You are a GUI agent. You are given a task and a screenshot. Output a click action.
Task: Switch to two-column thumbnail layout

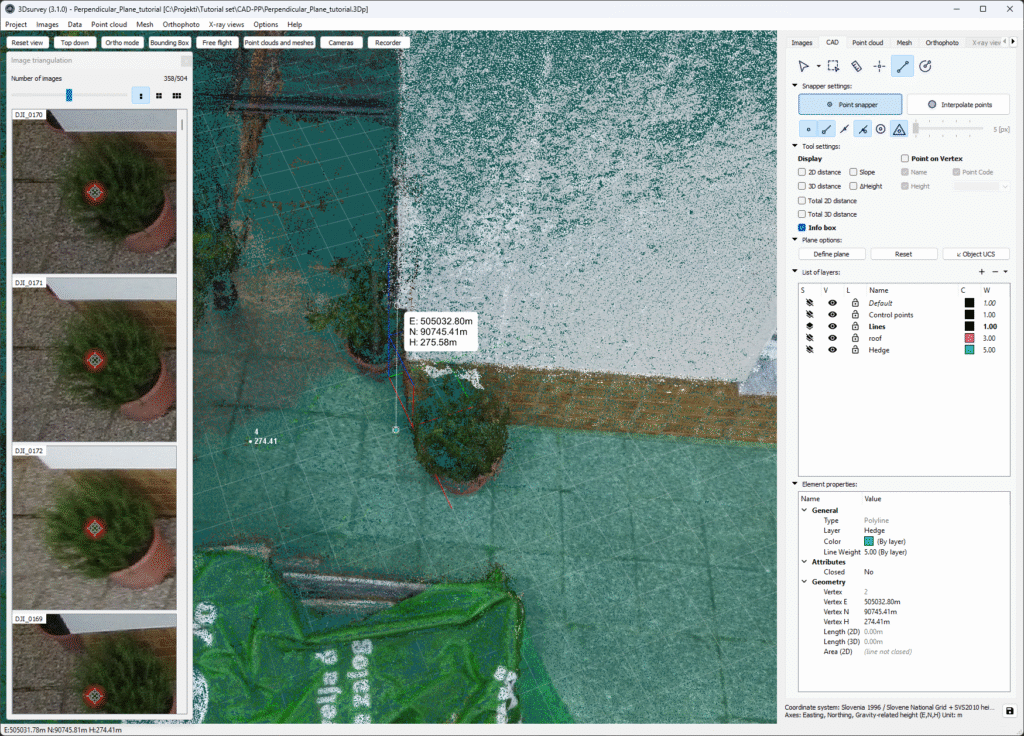click(x=159, y=96)
